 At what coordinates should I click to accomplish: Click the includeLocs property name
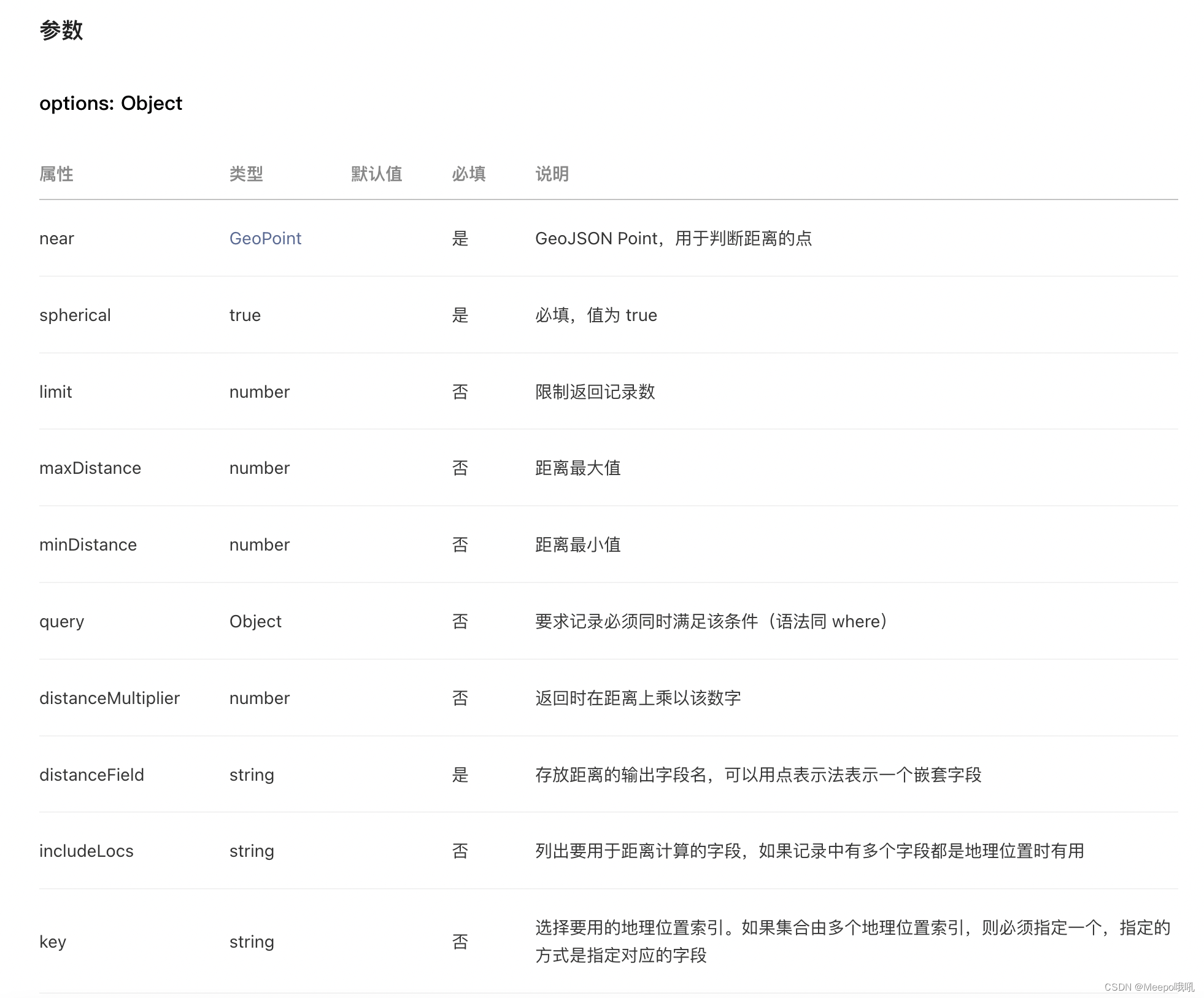tap(86, 851)
